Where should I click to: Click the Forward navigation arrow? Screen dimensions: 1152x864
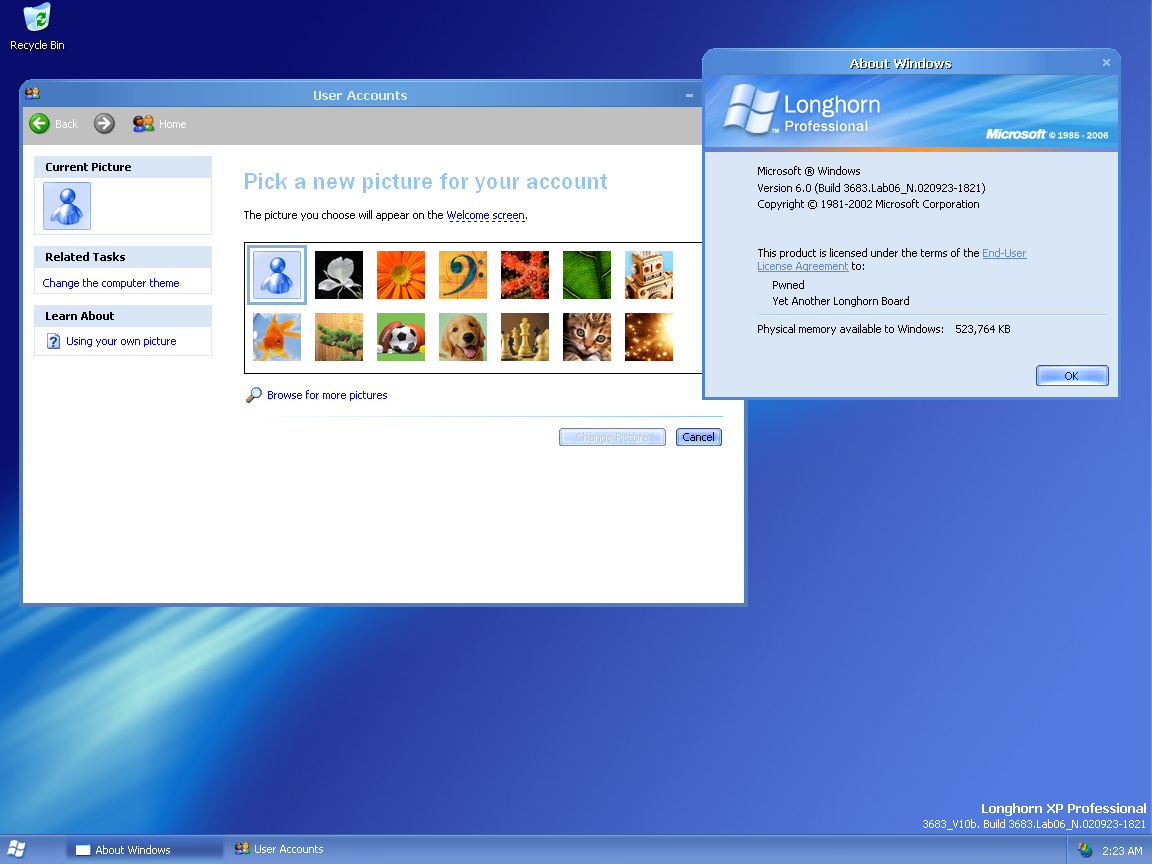[104, 123]
